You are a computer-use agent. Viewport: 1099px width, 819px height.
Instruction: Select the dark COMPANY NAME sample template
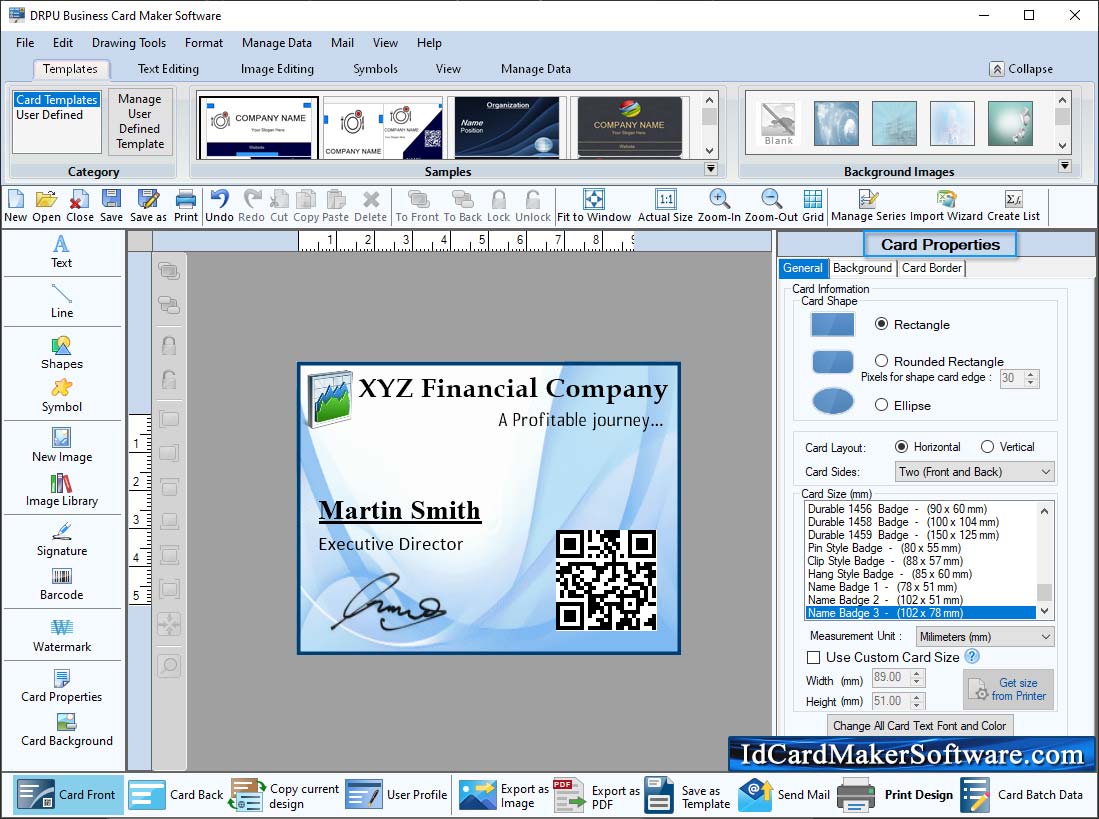click(629, 127)
